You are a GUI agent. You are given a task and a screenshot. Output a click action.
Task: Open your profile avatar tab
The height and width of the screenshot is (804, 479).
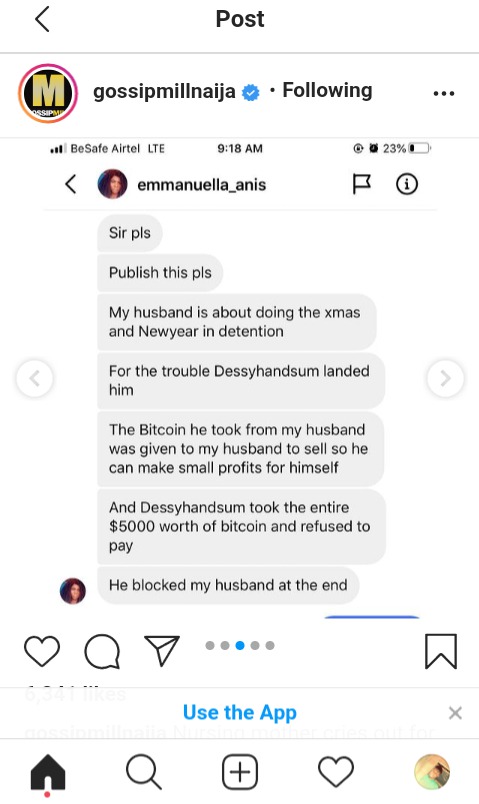pos(432,772)
